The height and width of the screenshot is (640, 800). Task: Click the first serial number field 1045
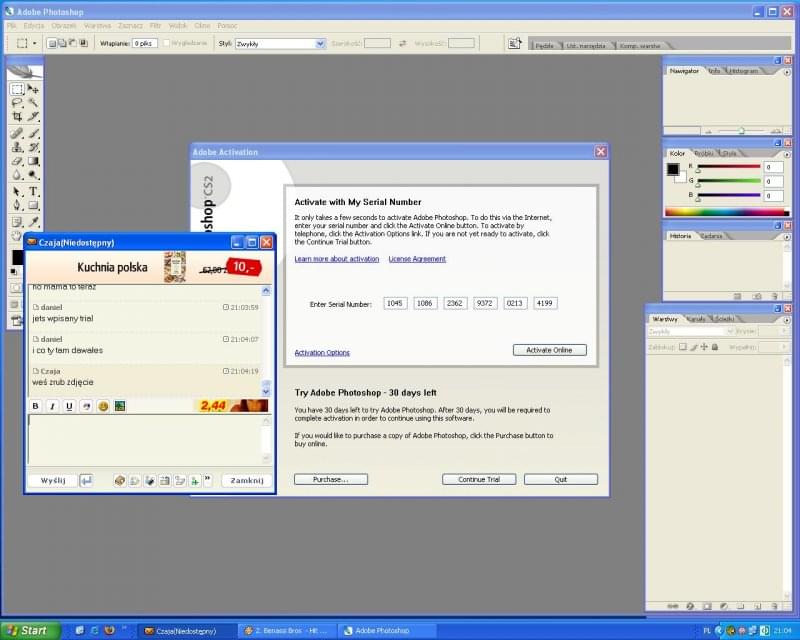[x=395, y=303]
